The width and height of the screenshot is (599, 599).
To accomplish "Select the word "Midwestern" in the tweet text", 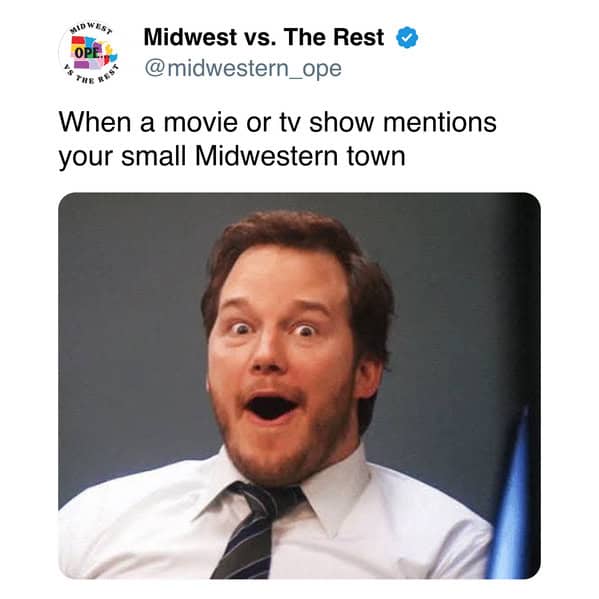I will click(266, 157).
